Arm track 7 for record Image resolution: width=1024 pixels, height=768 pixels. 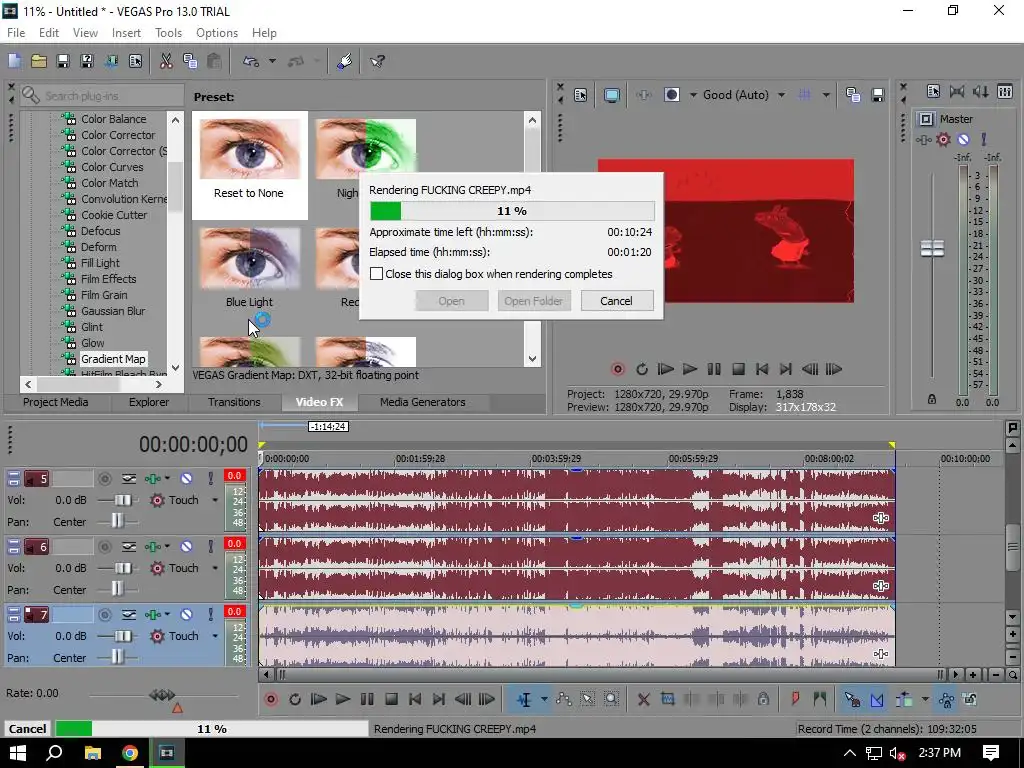coord(104,615)
